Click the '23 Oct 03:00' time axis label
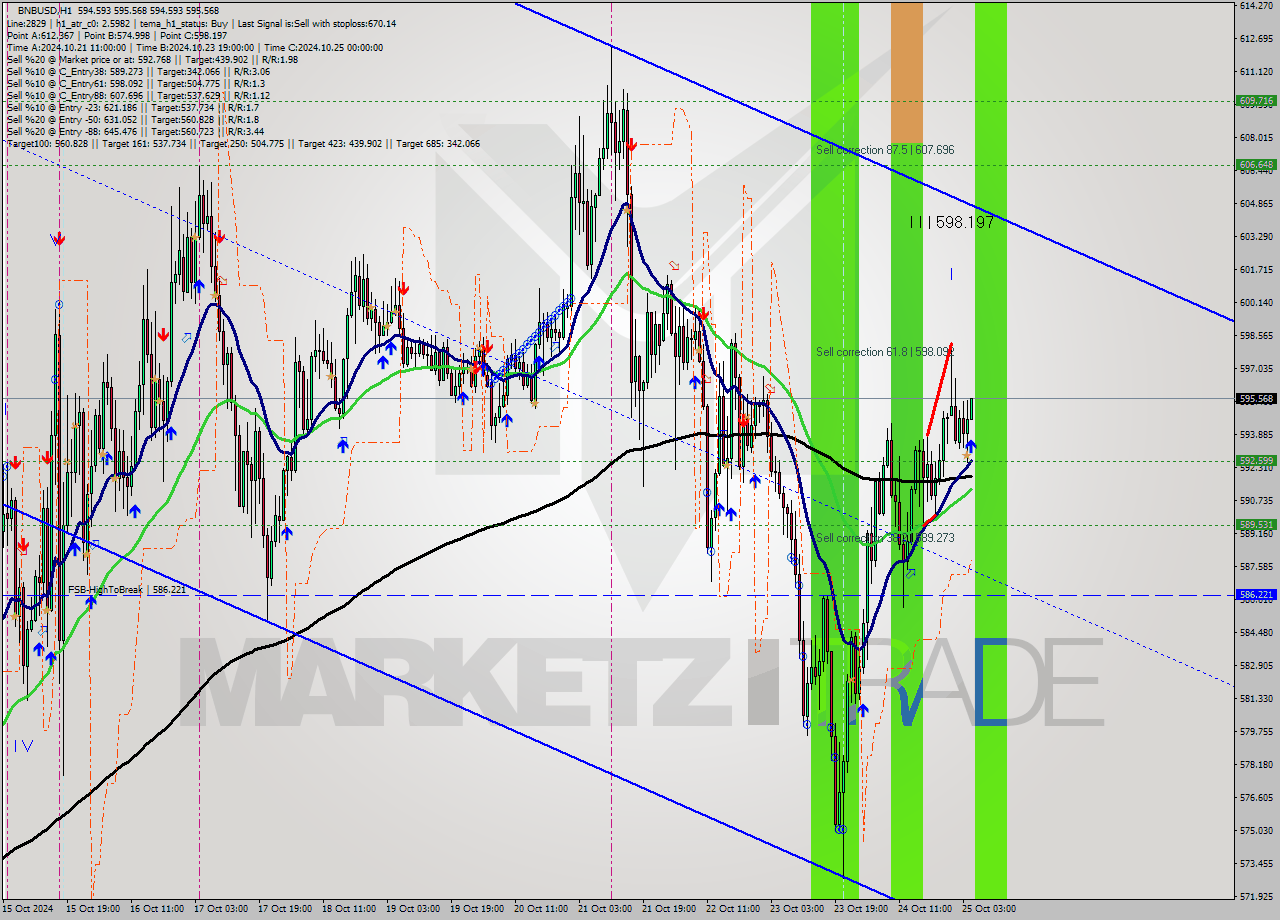 796,909
